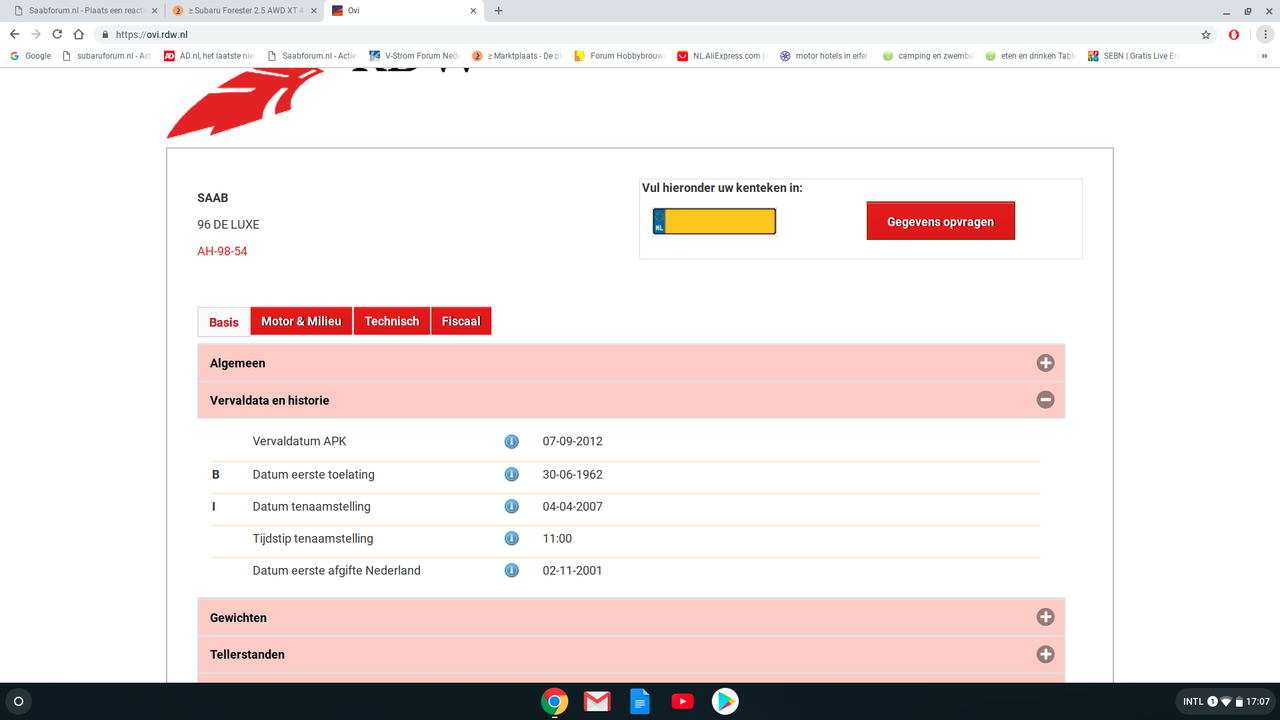Screen dimensions: 1280x720
Task: Select the Basis tab
Action: click(x=224, y=321)
